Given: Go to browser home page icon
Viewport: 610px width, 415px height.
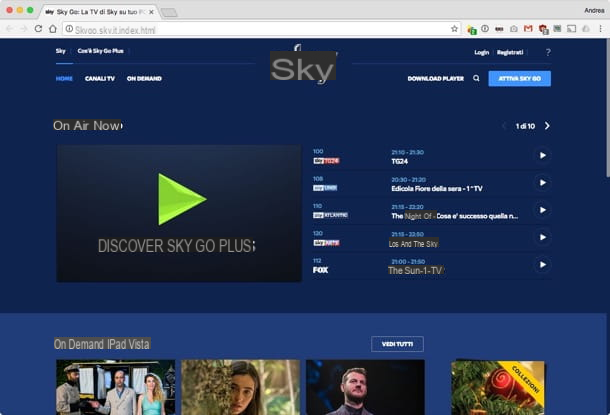Looking at the screenshot, I should [53, 29].
